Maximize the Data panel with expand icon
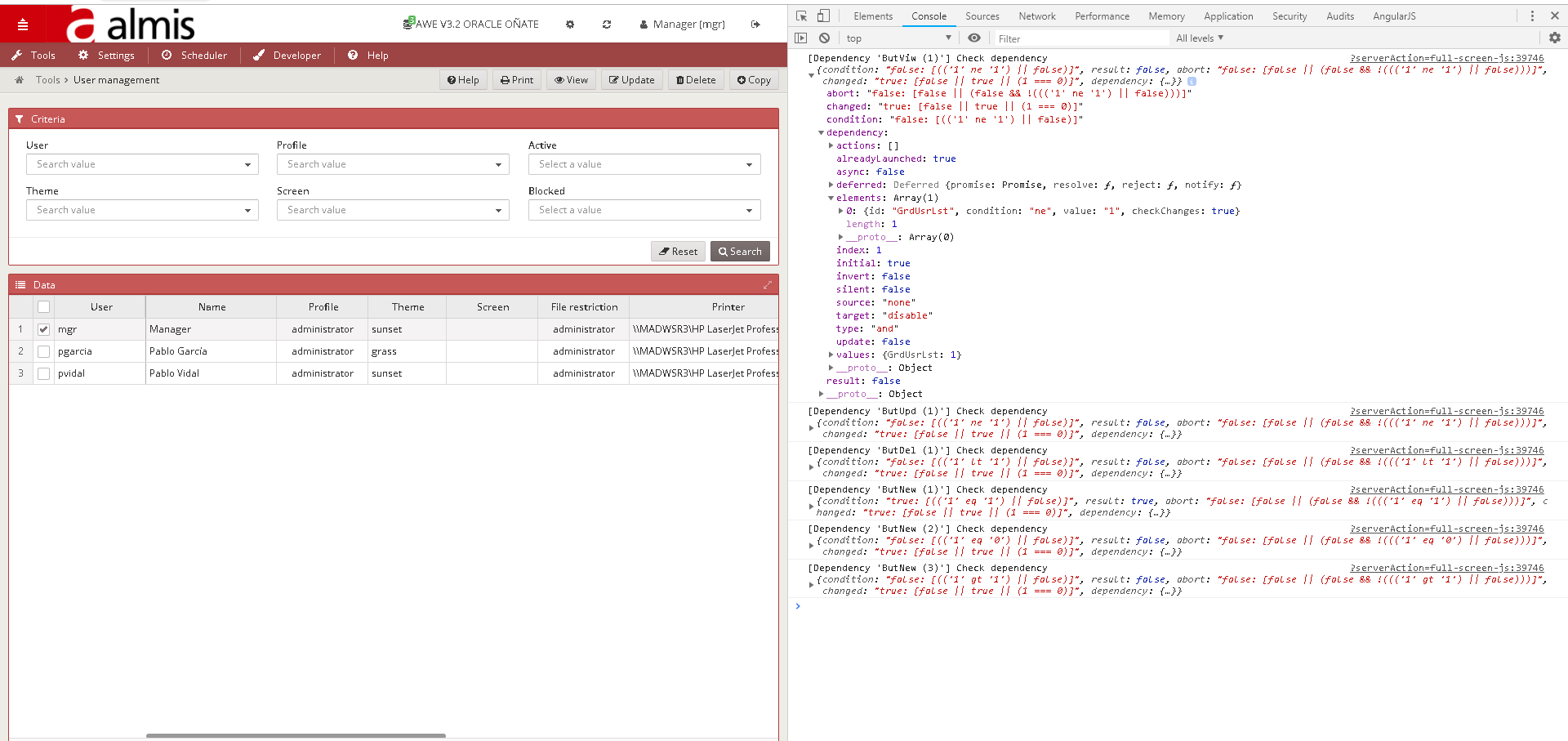 pos(767,285)
